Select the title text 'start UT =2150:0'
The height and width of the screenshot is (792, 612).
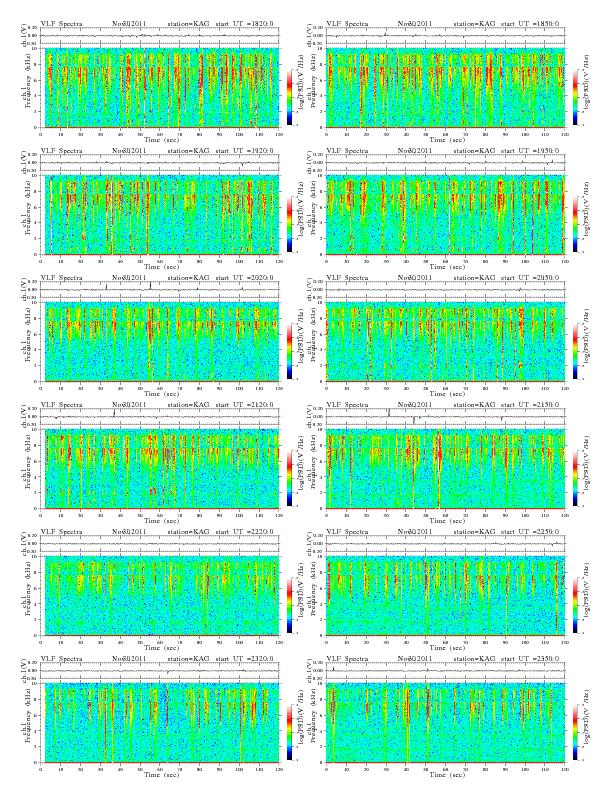(530, 405)
